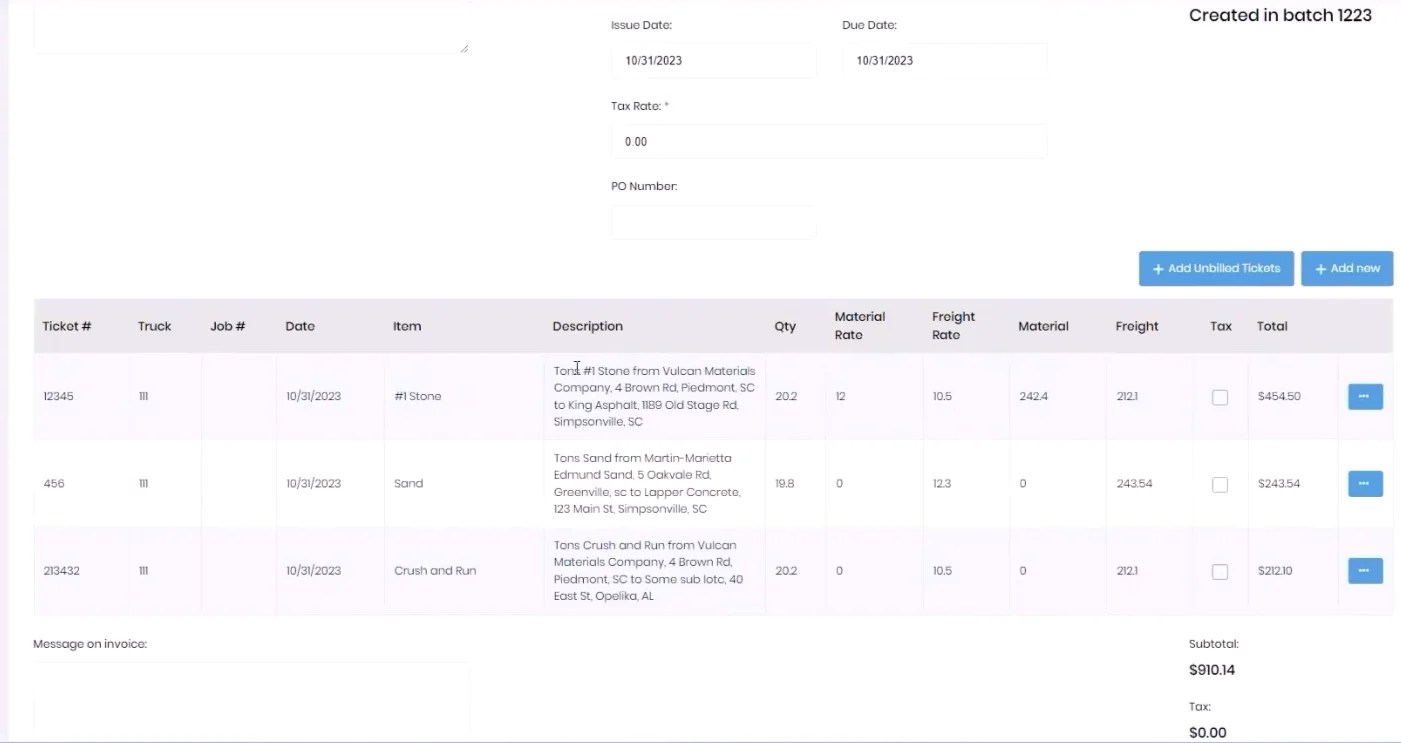Open actions menu for ticket 12345
Screen dimensions: 1401x743
coord(1364,396)
